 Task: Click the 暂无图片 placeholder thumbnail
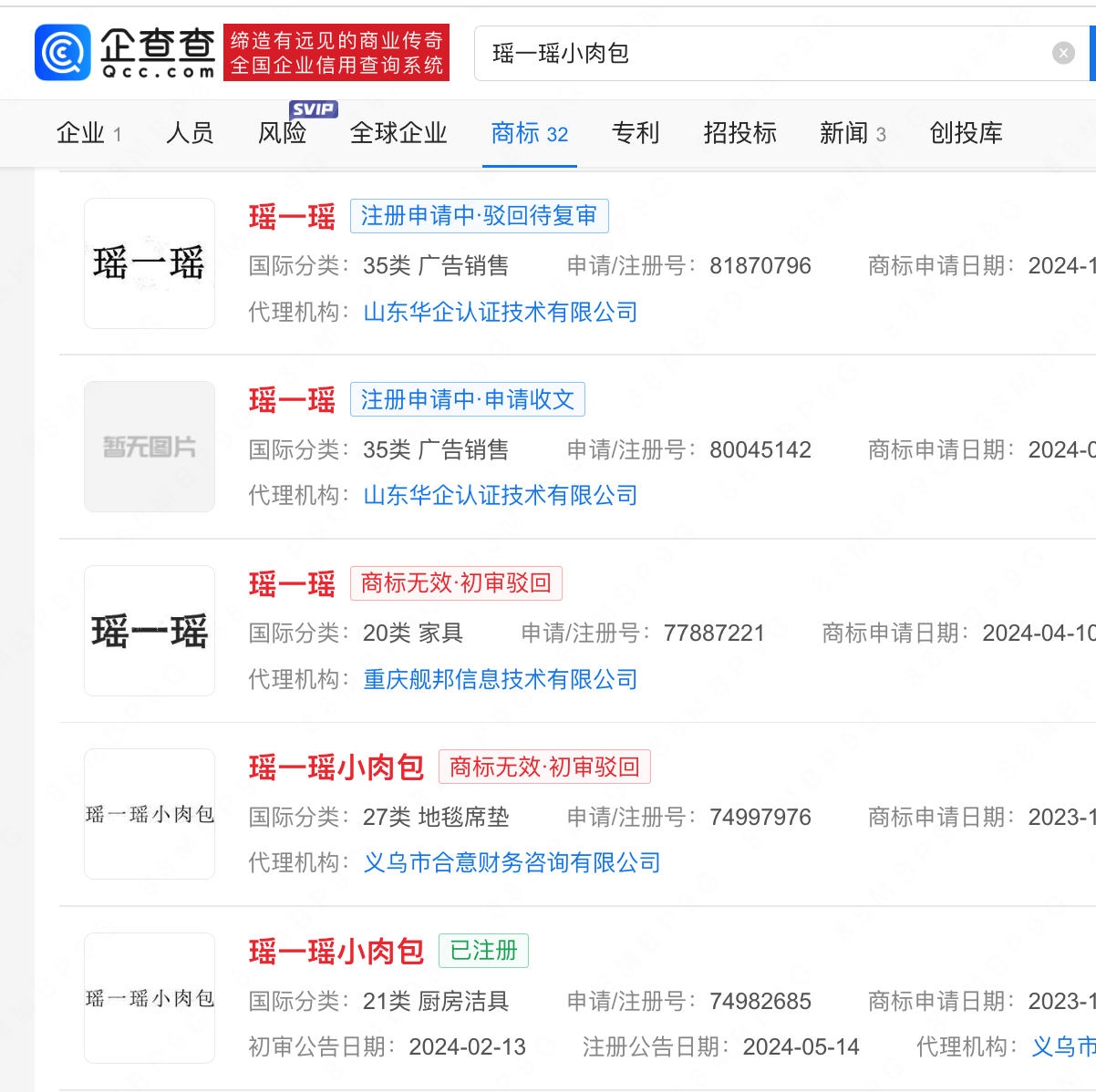coord(150,447)
